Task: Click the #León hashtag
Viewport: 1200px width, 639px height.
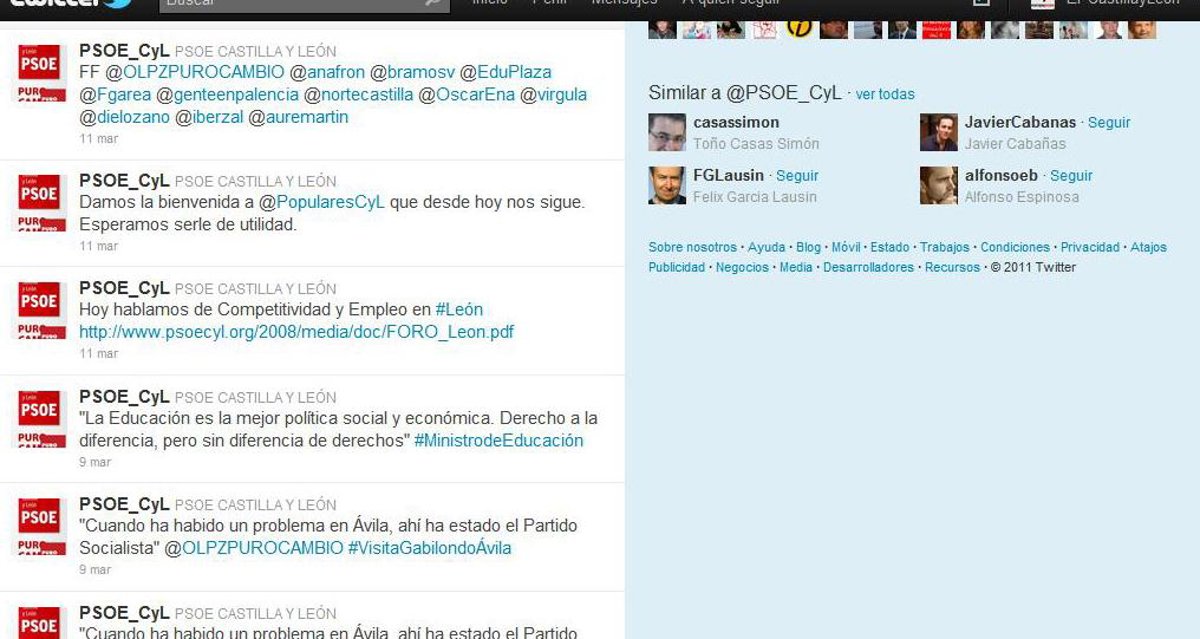Action: click(459, 310)
